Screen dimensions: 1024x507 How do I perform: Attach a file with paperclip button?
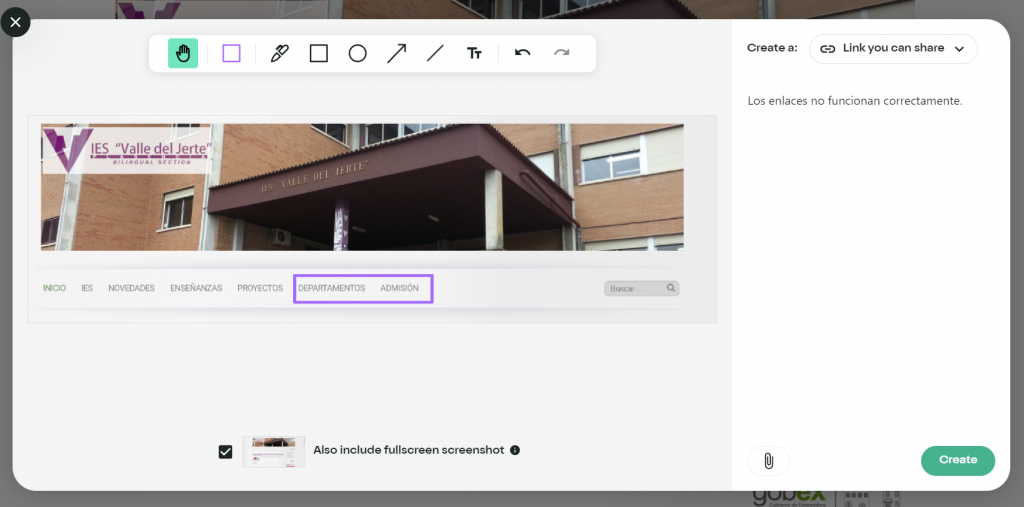[x=768, y=460]
